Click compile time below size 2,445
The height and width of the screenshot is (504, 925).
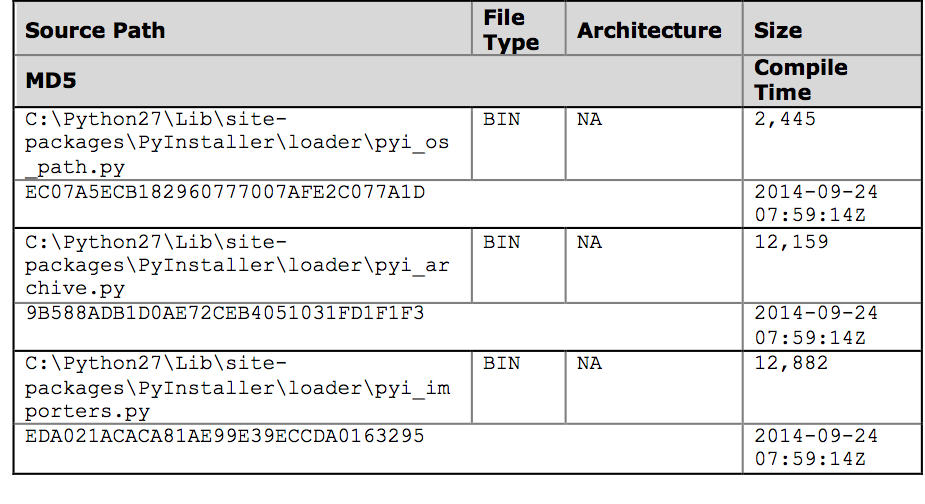[816, 204]
